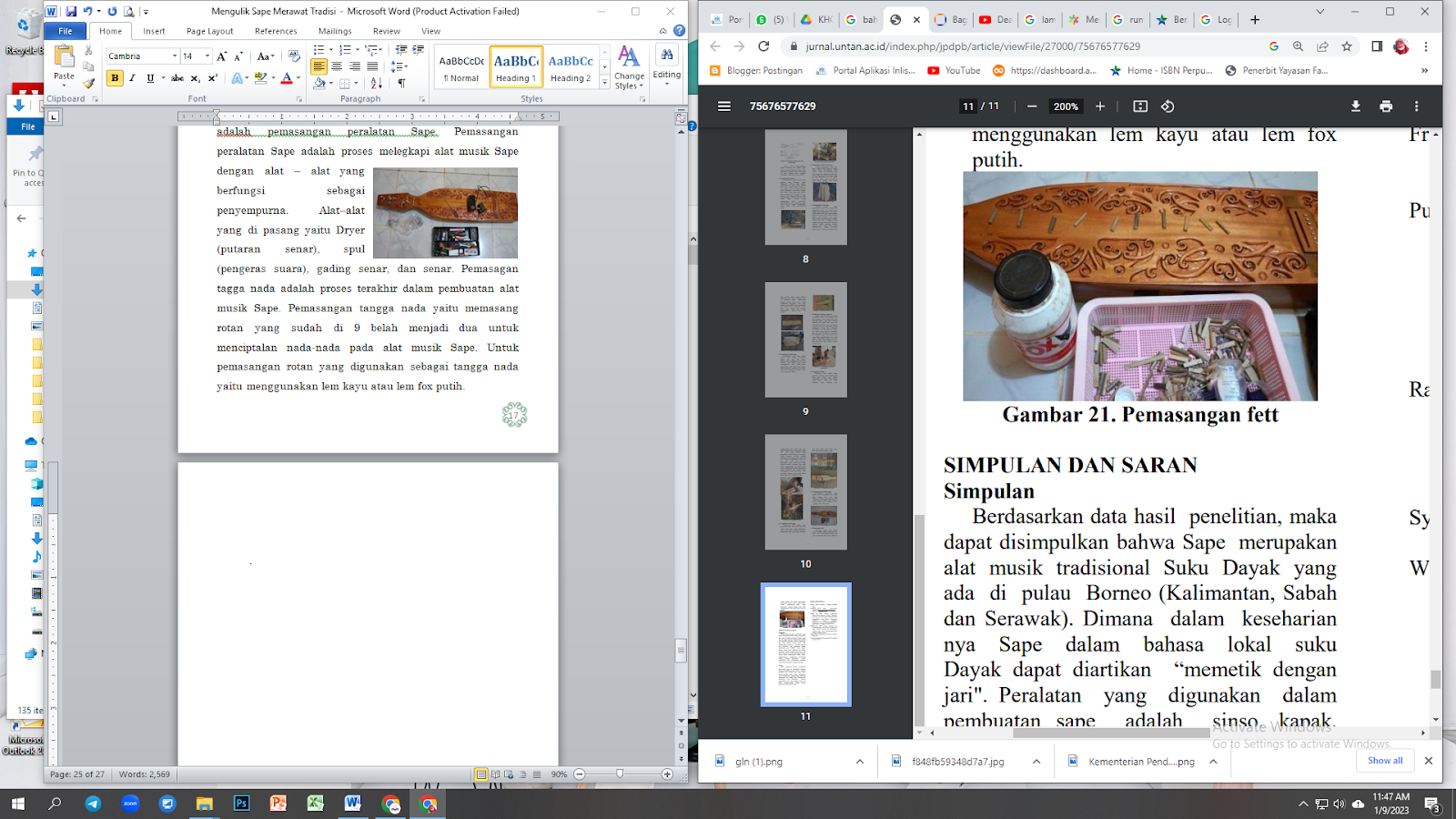Open Excel from the Windows taskbar
Image resolution: width=1456 pixels, height=819 pixels.
(x=316, y=804)
